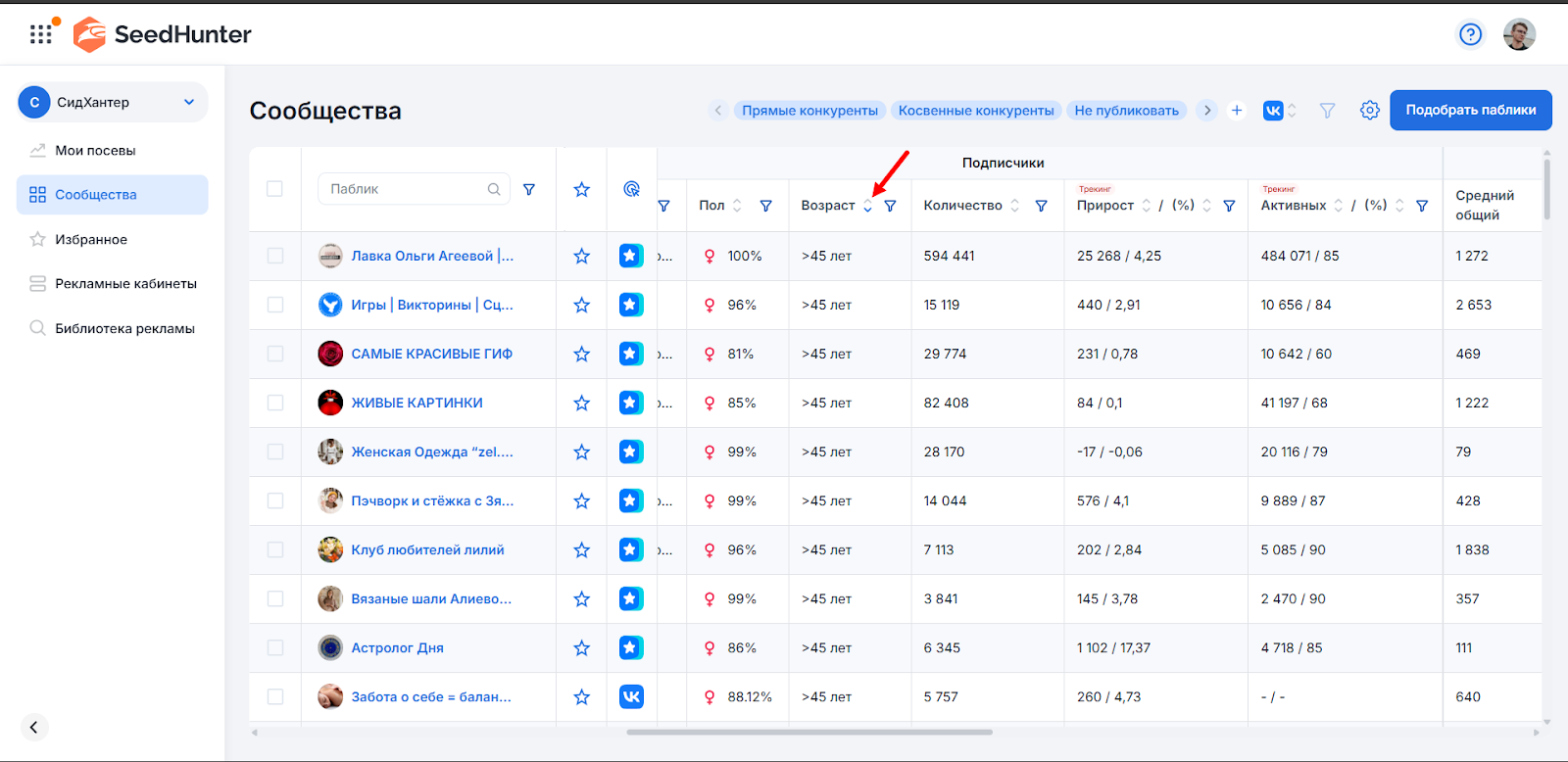Click the add plus icon next to tags
The height and width of the screenshot is (762, 1568).
1237,111
